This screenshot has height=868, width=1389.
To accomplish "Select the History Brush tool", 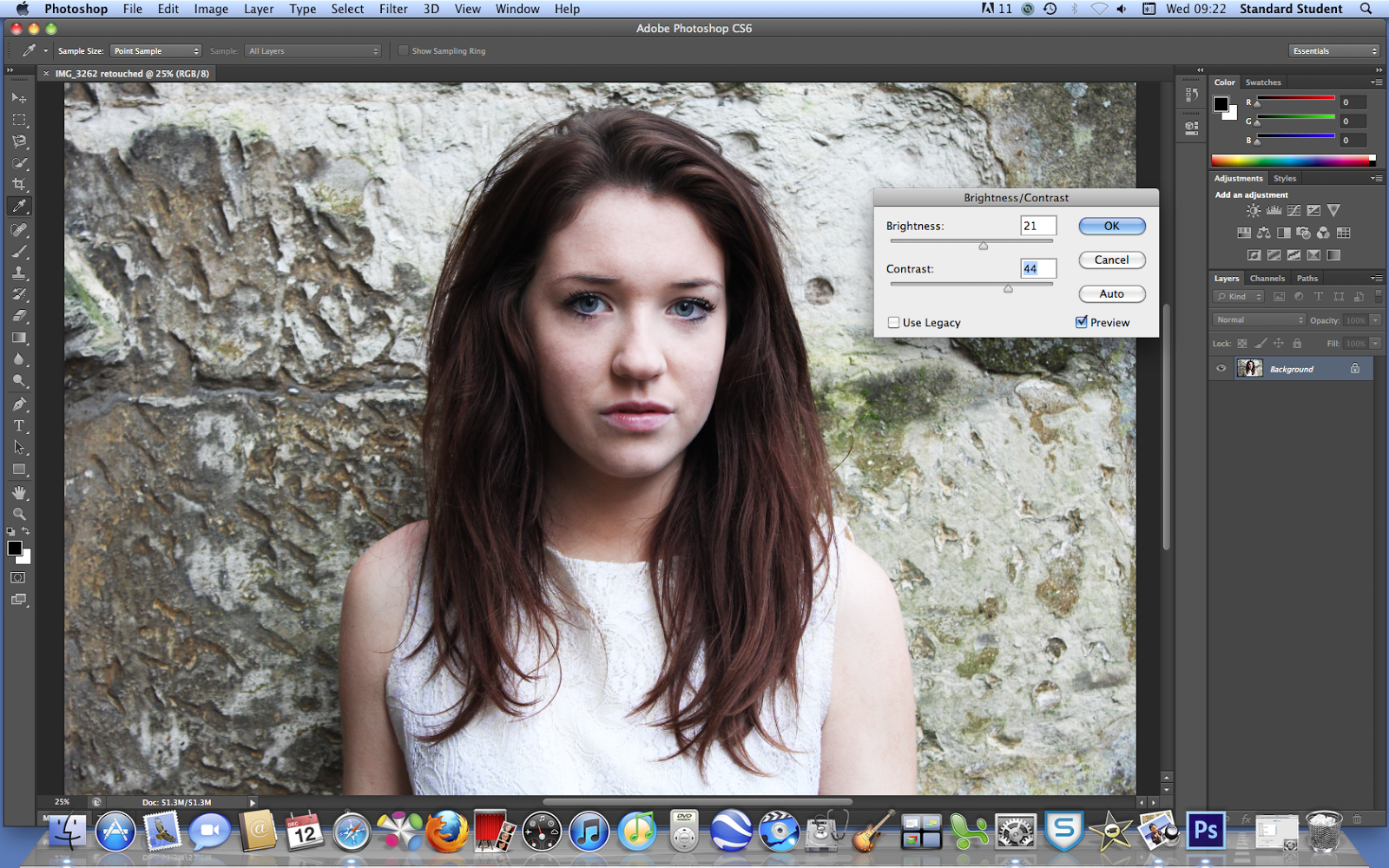I will [x=19, y=294].
